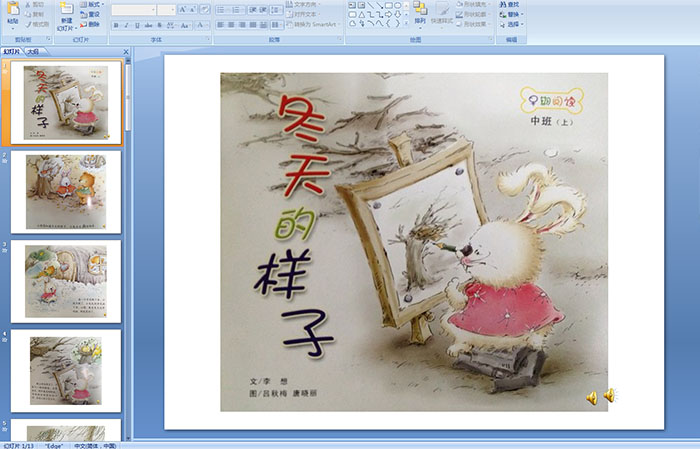
Task: Click the Decrease Font Size icon
Action: [192, 9]
